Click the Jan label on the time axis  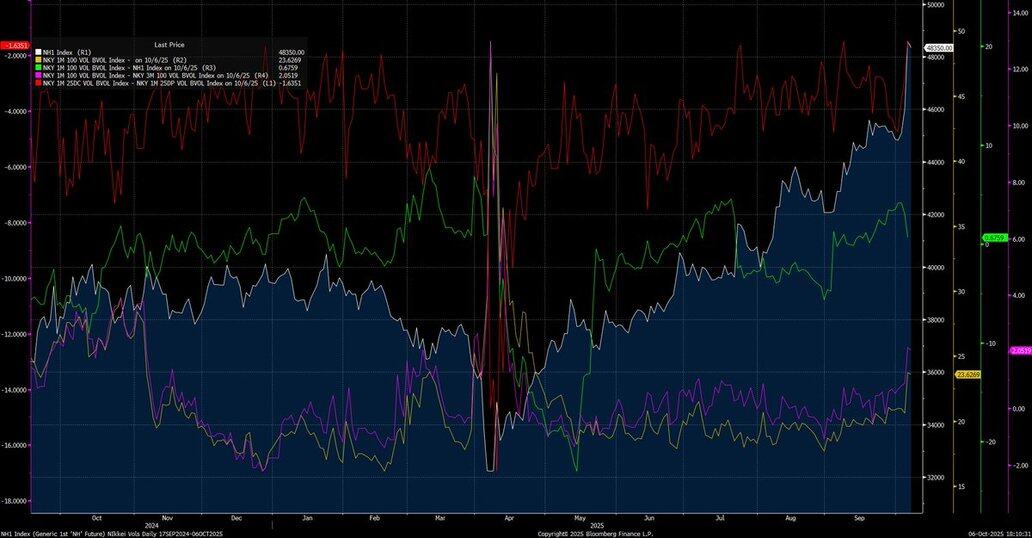click(x=308, y=518)
